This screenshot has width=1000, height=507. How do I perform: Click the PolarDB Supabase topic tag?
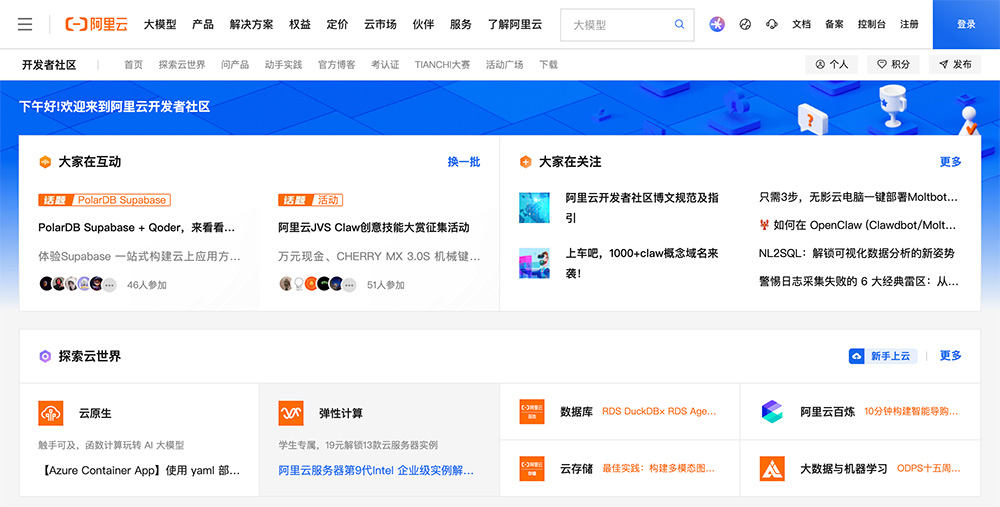click(x=105, y=200)
